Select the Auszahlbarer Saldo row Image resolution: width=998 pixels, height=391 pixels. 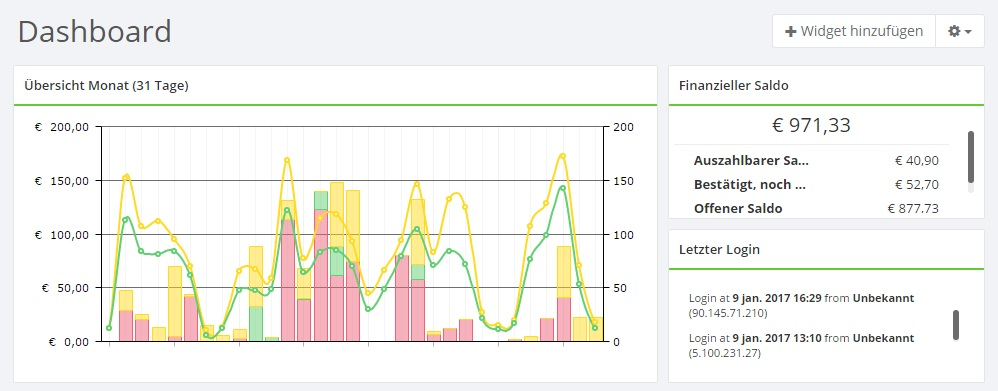tap(817, 161)
